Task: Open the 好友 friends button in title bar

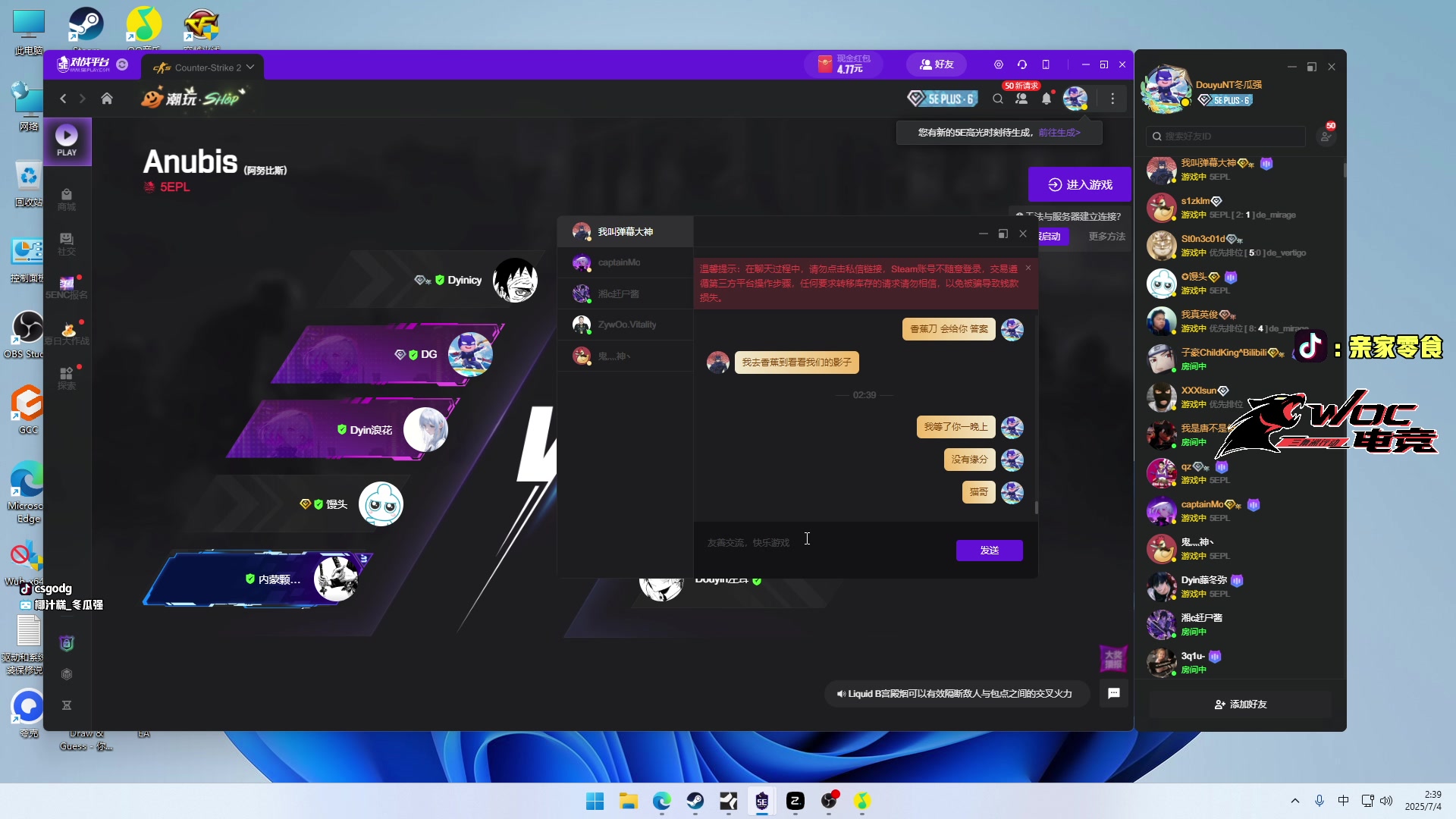Action: (x=937, y=64)
